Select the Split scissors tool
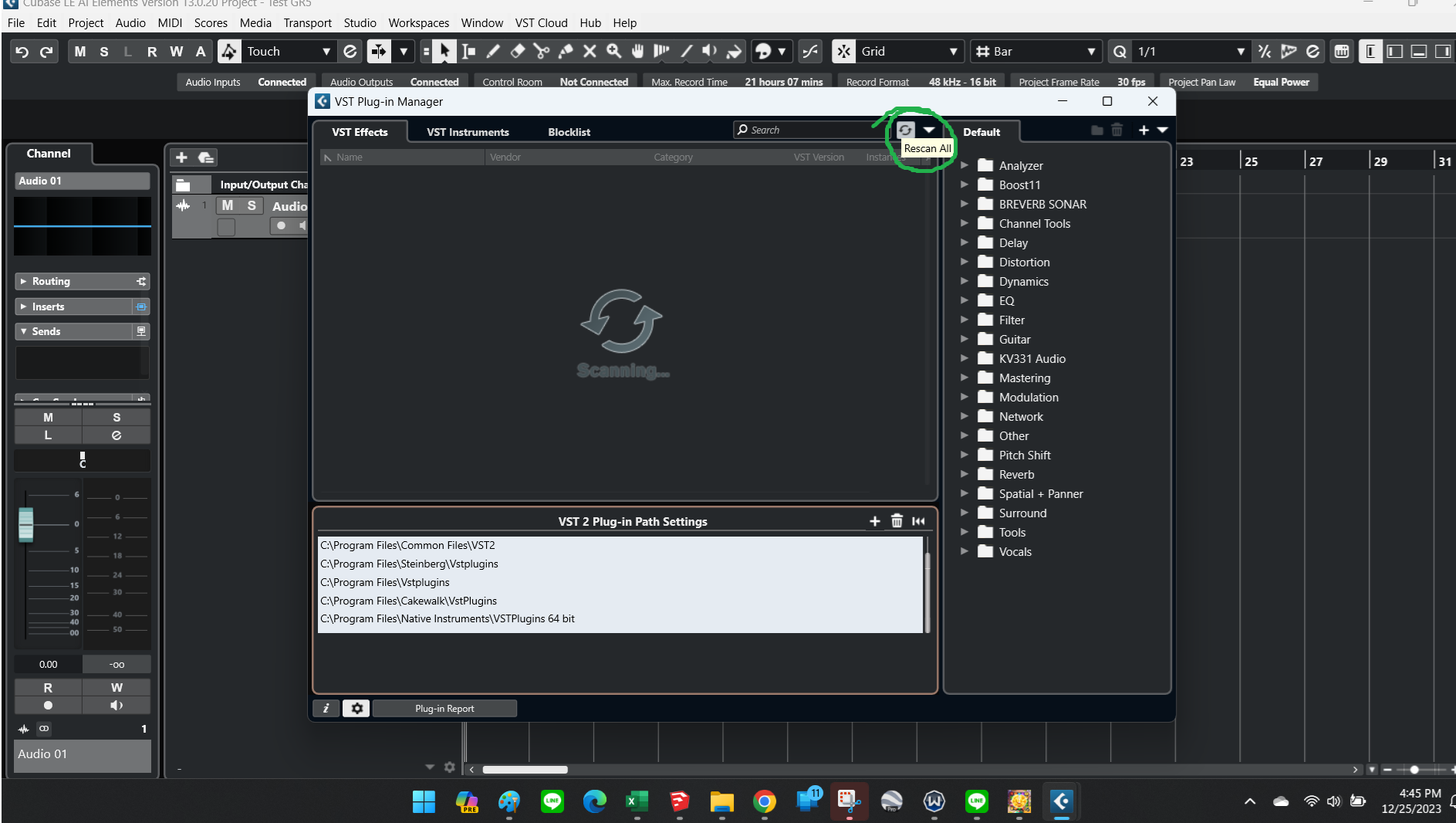1456x823 pixels. [542, 52]
